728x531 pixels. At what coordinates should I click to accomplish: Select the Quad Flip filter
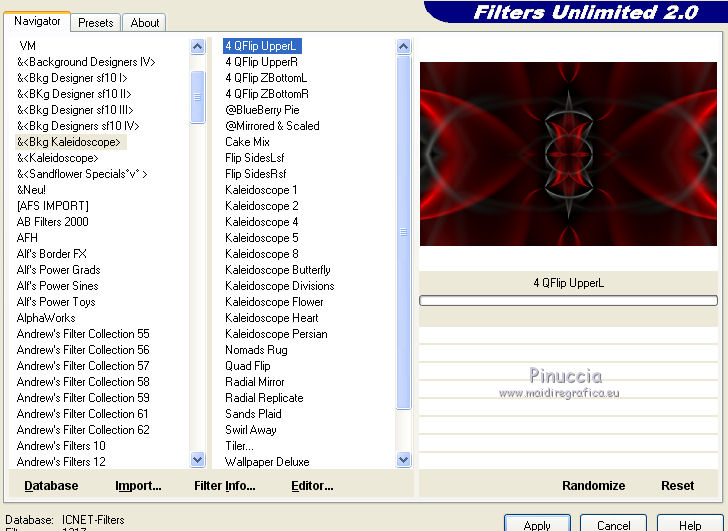tap(248, 366)
